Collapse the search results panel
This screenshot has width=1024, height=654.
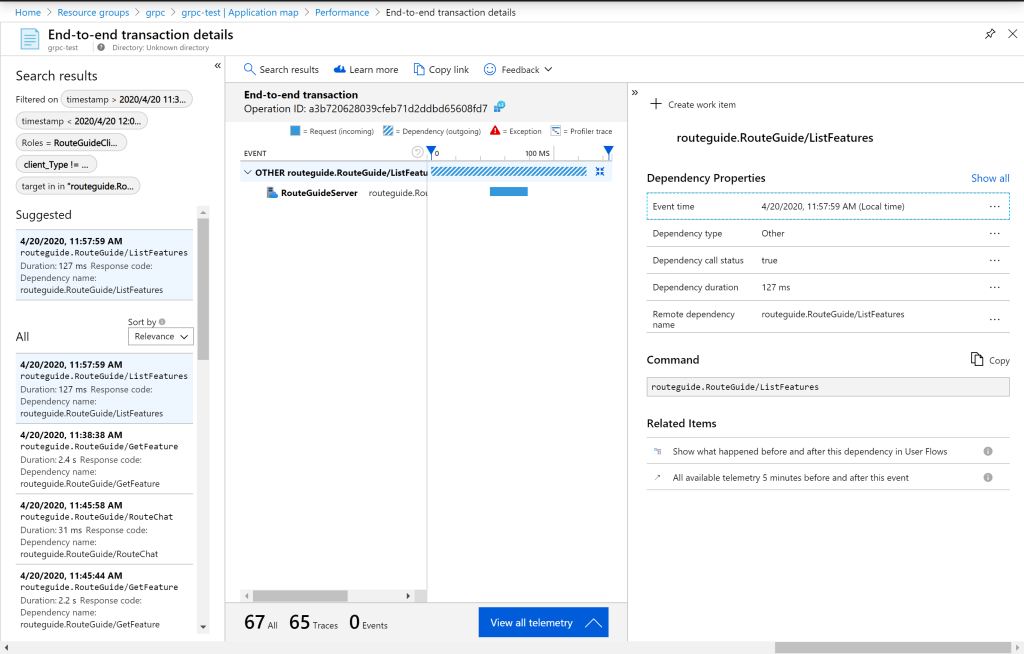[x=218, y=66]
